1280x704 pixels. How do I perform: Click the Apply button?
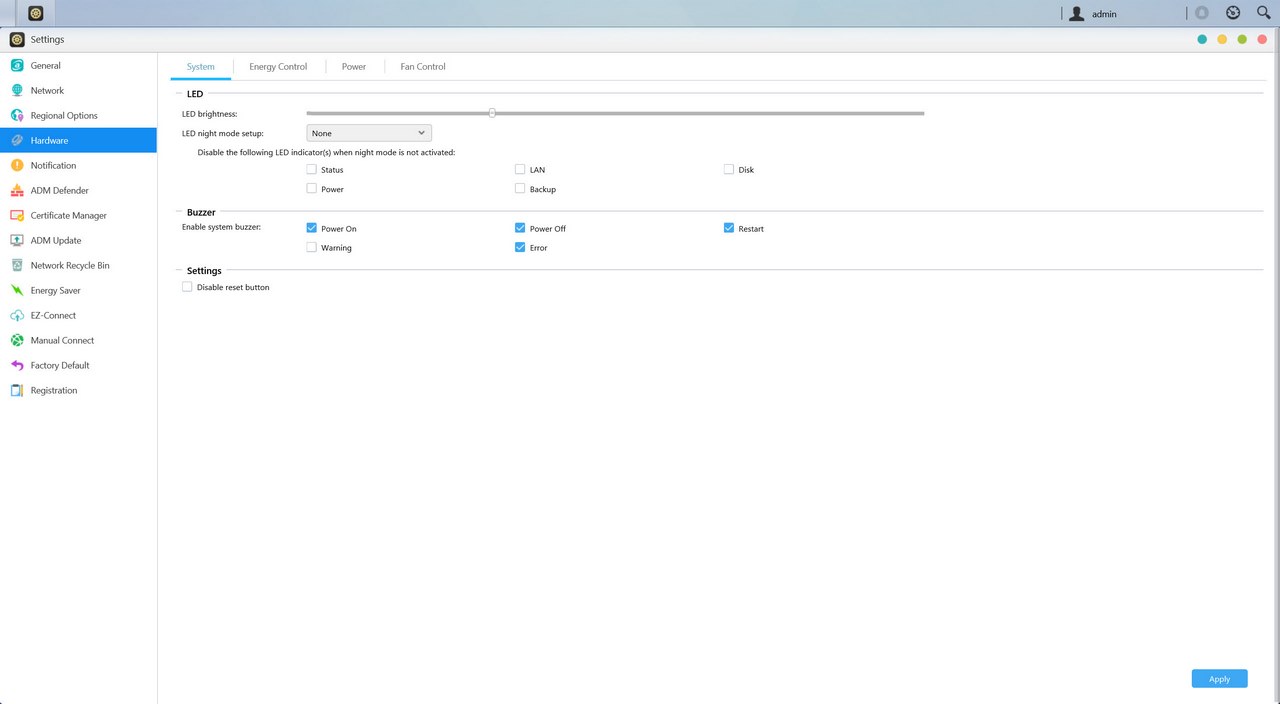click(1219, 679)
